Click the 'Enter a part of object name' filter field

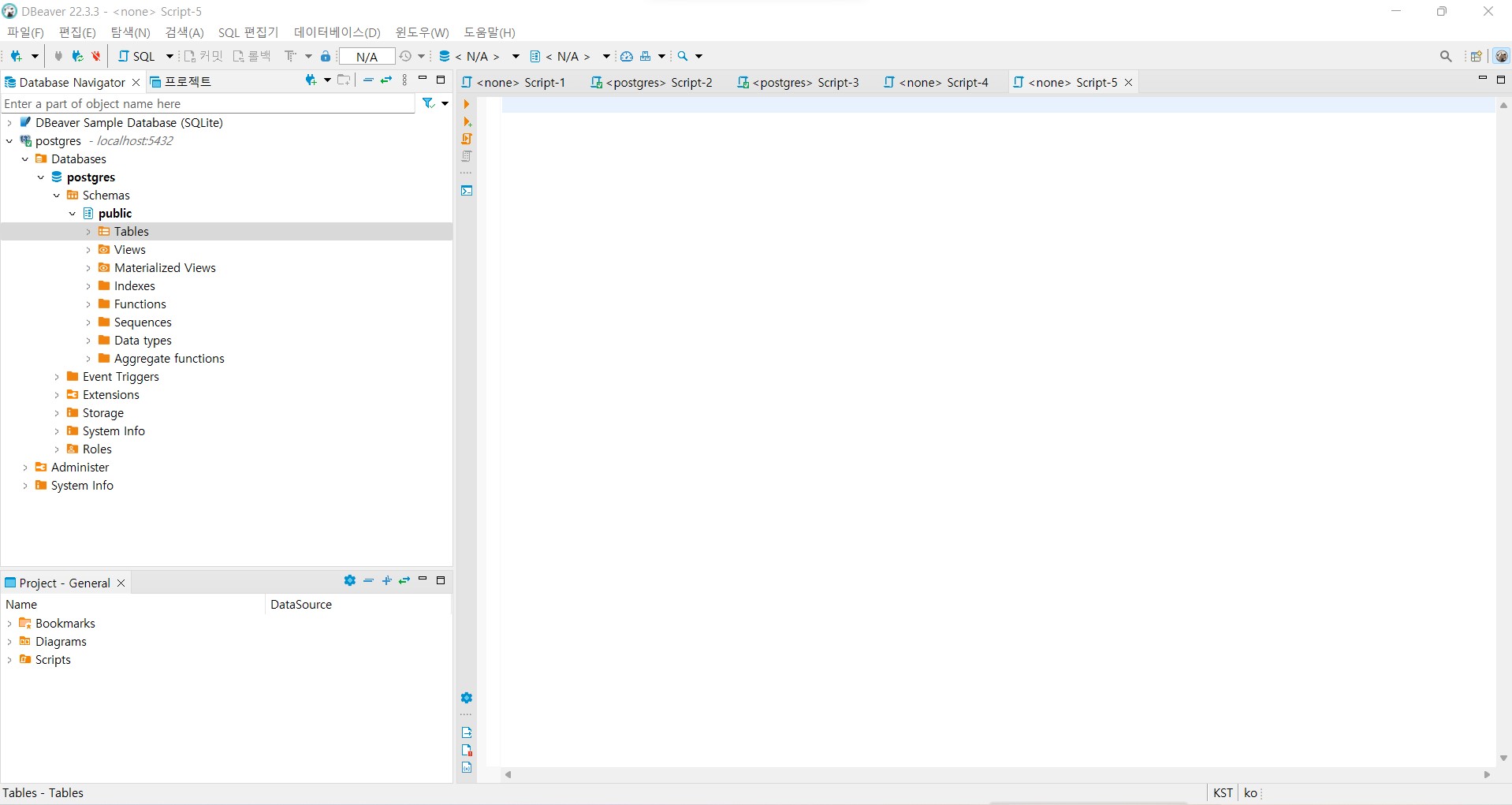(208, 104)
